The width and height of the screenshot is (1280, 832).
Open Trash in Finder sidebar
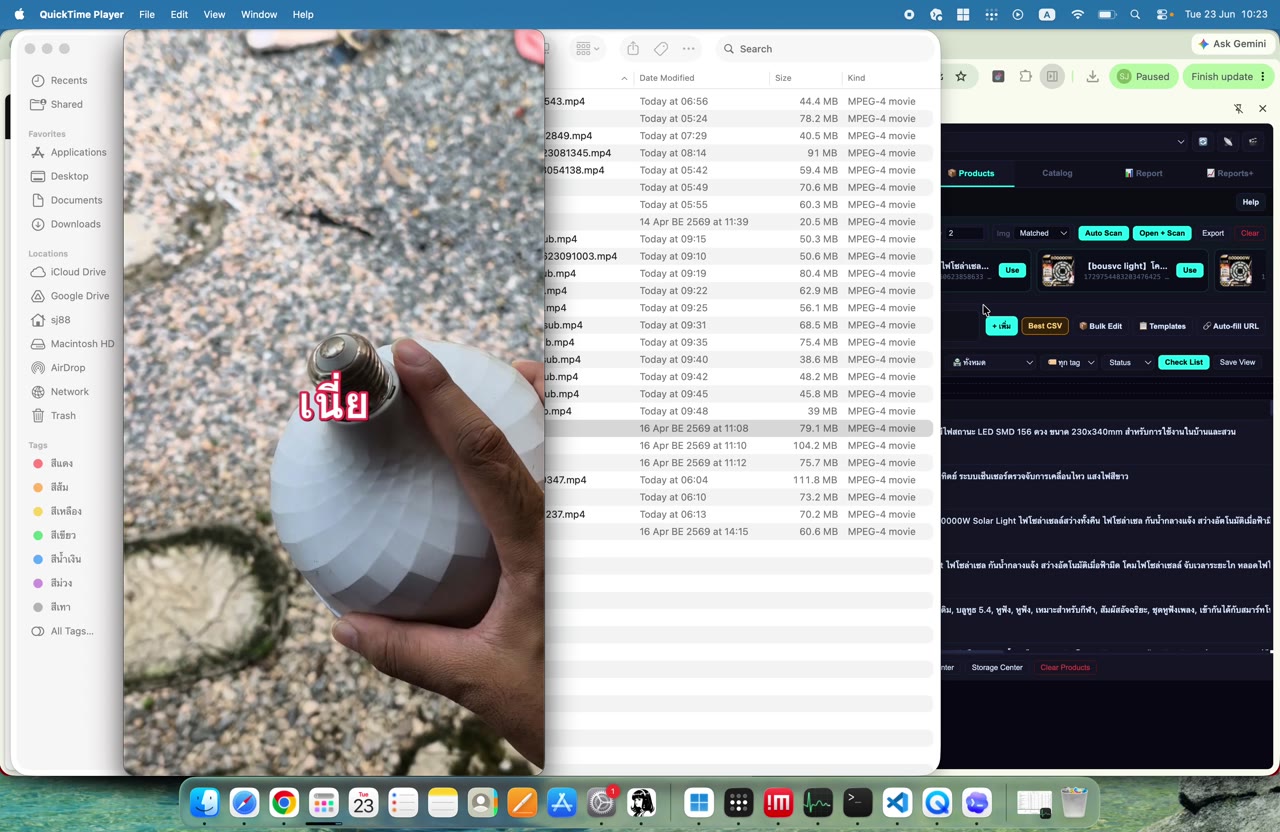pyautogui.click(x=63, y=416)
